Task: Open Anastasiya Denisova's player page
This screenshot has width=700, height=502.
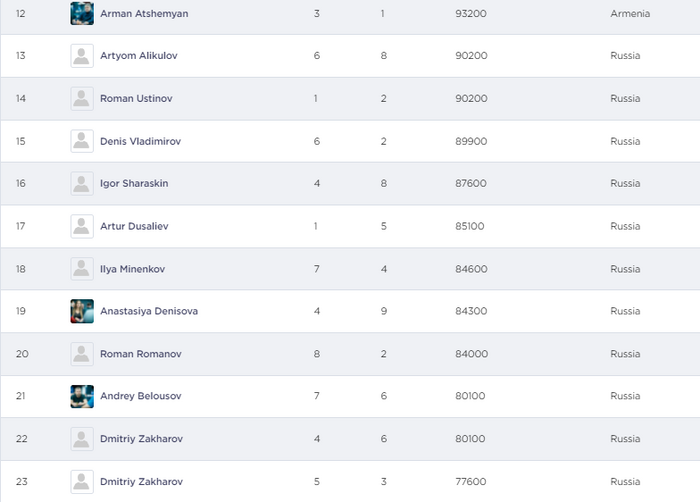Action: point(149,311)
